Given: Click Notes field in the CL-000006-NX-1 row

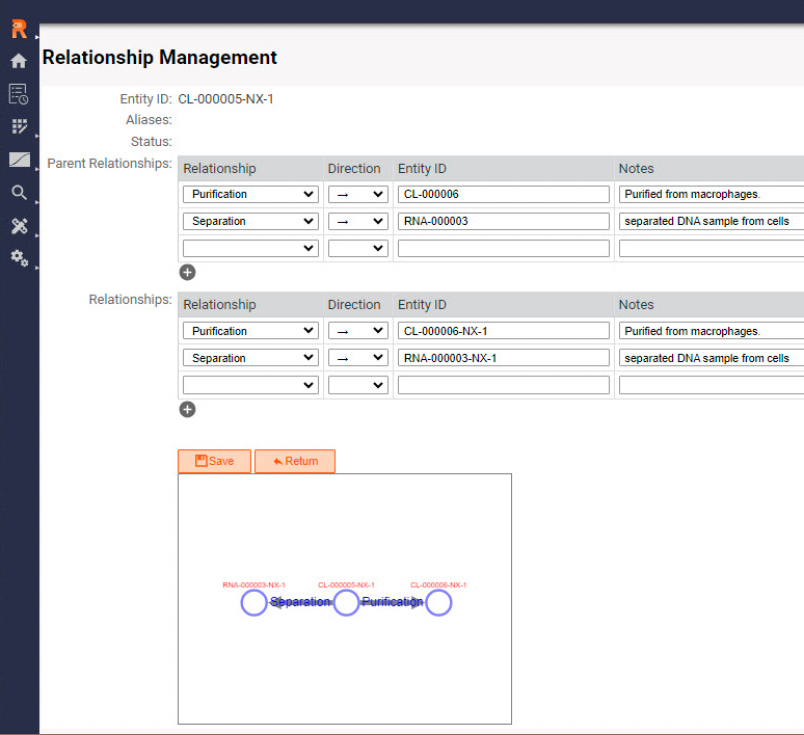Looking at the screenshot, I should coord(712,331).
